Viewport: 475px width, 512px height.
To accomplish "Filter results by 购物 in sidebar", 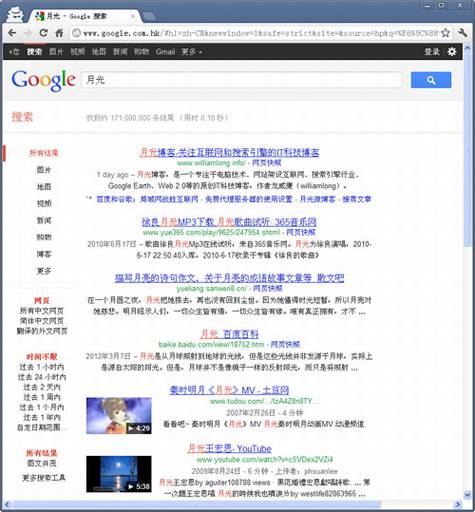I will pyautogui.click(x=44, y=237).
